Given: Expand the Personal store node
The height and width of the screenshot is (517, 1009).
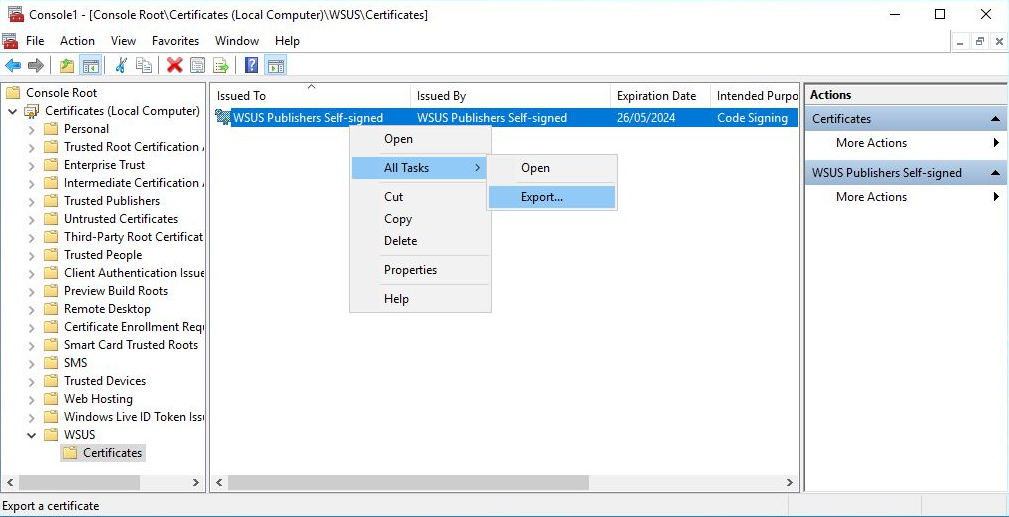Looking at the screenshot, I should coord(32,129).
